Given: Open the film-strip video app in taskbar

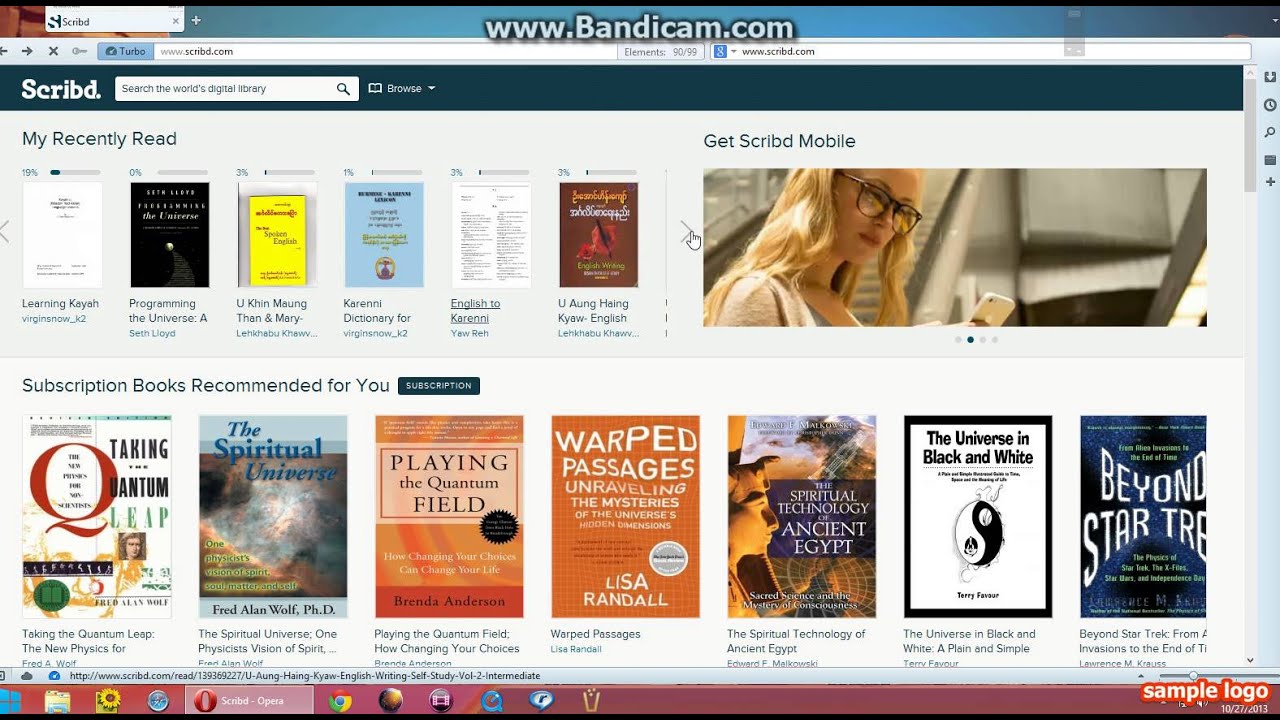Looking at the screenshot, I should [441, 702].
